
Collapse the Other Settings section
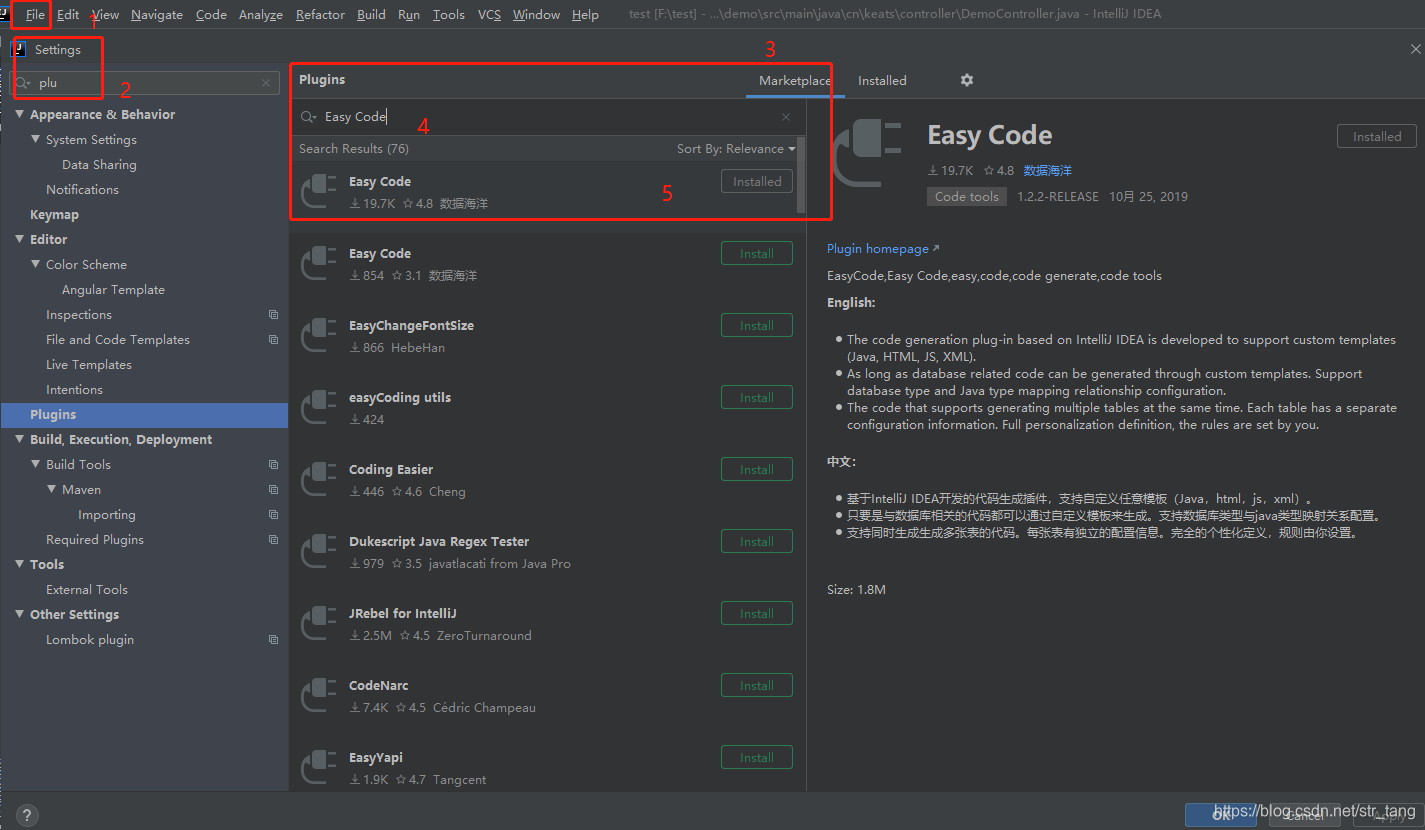click(20, 615)
